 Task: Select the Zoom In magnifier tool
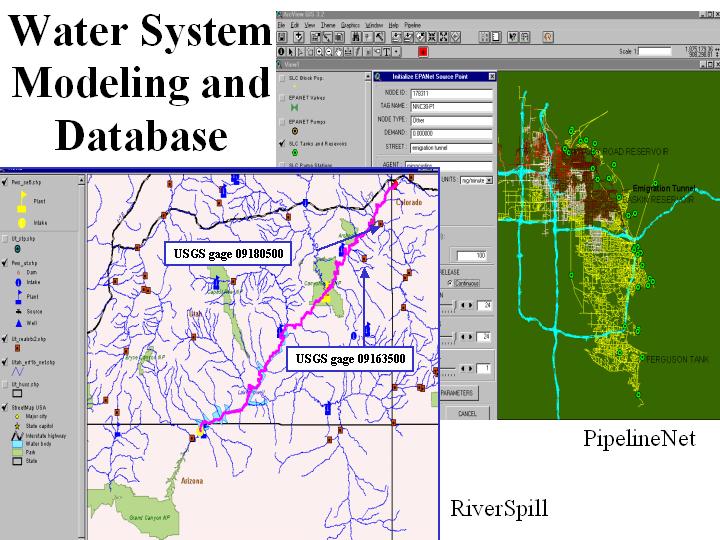click(319, 52)
